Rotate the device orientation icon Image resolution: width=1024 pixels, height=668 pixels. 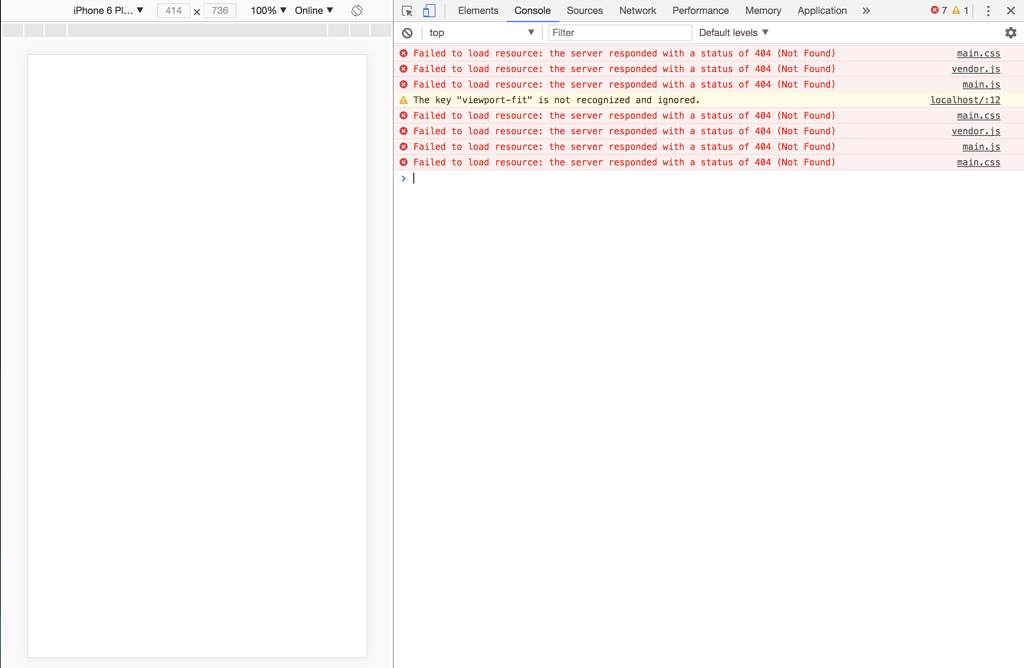357,11
